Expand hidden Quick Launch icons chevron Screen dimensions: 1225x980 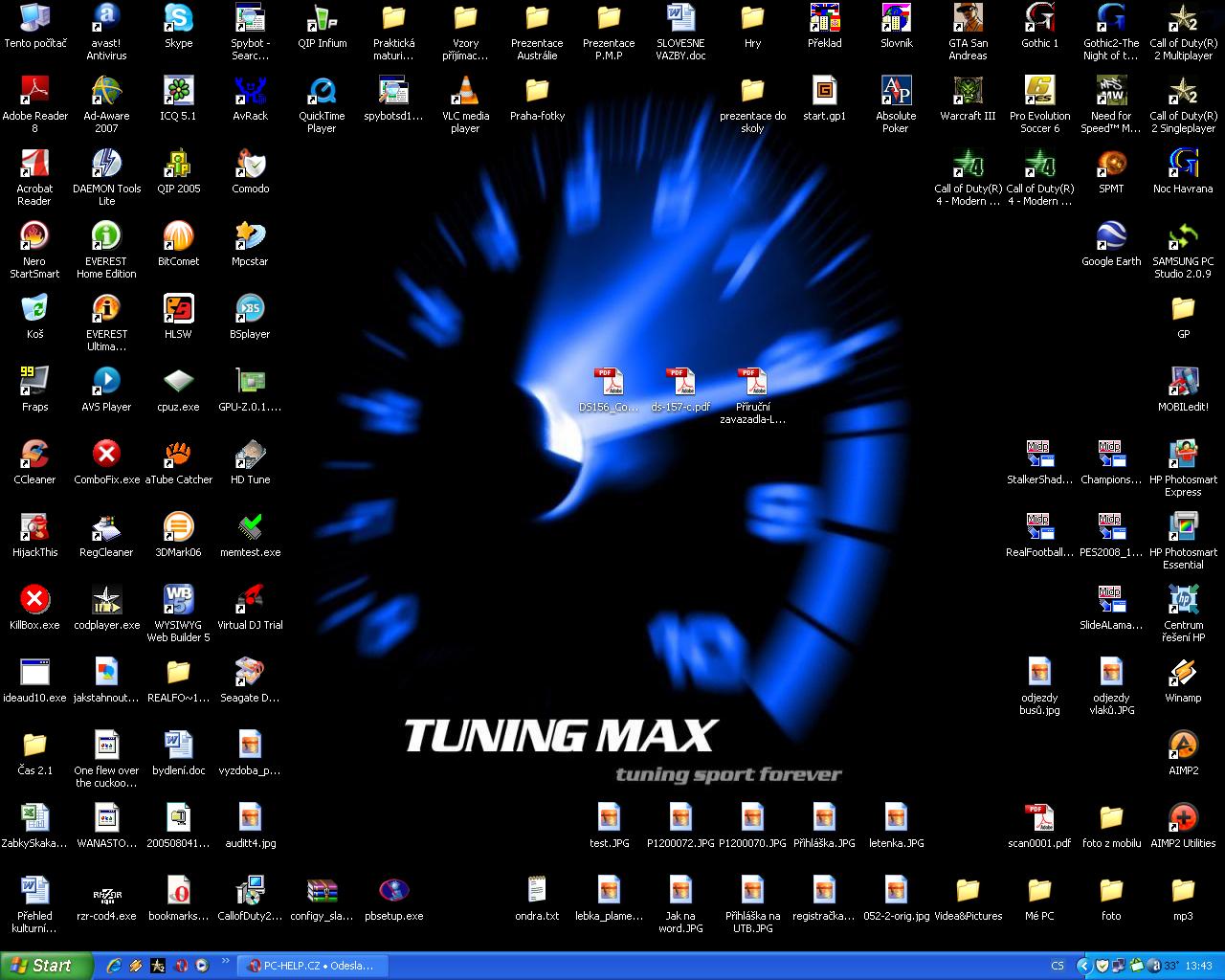click(x=226, y=961)
